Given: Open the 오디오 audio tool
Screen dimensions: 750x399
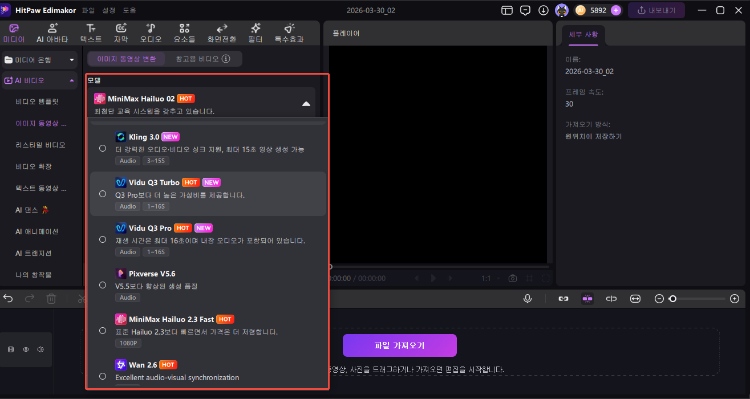Looking at the screenshot, I should [x=151, y=33].
